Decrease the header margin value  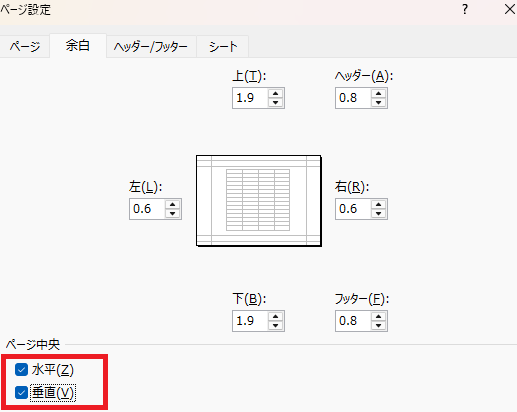[x=378, y=102]
